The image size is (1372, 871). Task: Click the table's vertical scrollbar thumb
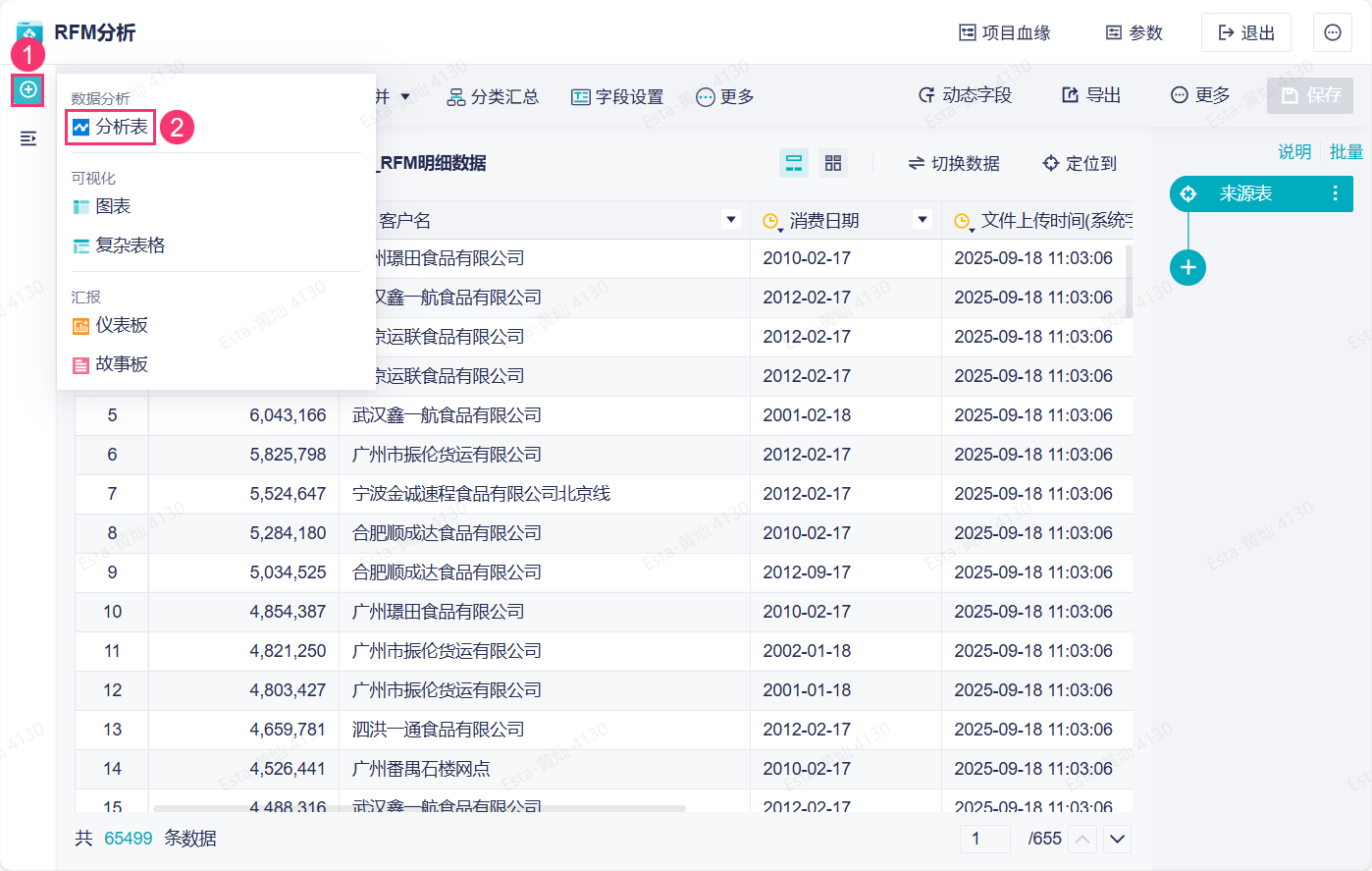coord(1129,281)
